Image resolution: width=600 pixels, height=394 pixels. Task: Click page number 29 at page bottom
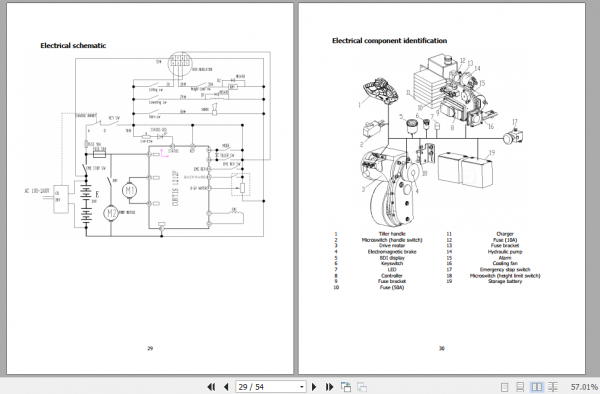coord(150,348)
